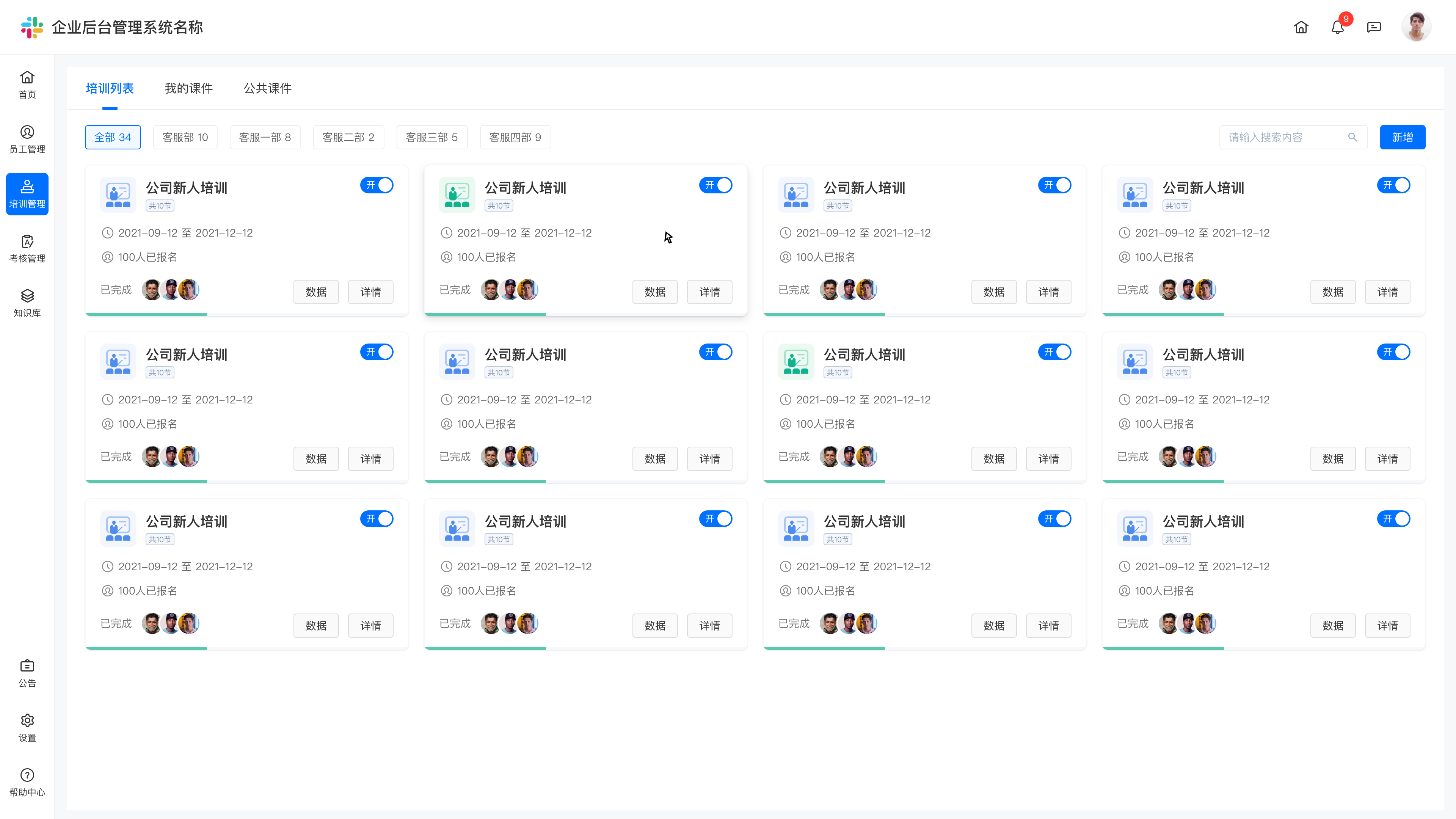Toggle off the first training card switch
The image size is (1456, 819).
[x=377, y=185]
